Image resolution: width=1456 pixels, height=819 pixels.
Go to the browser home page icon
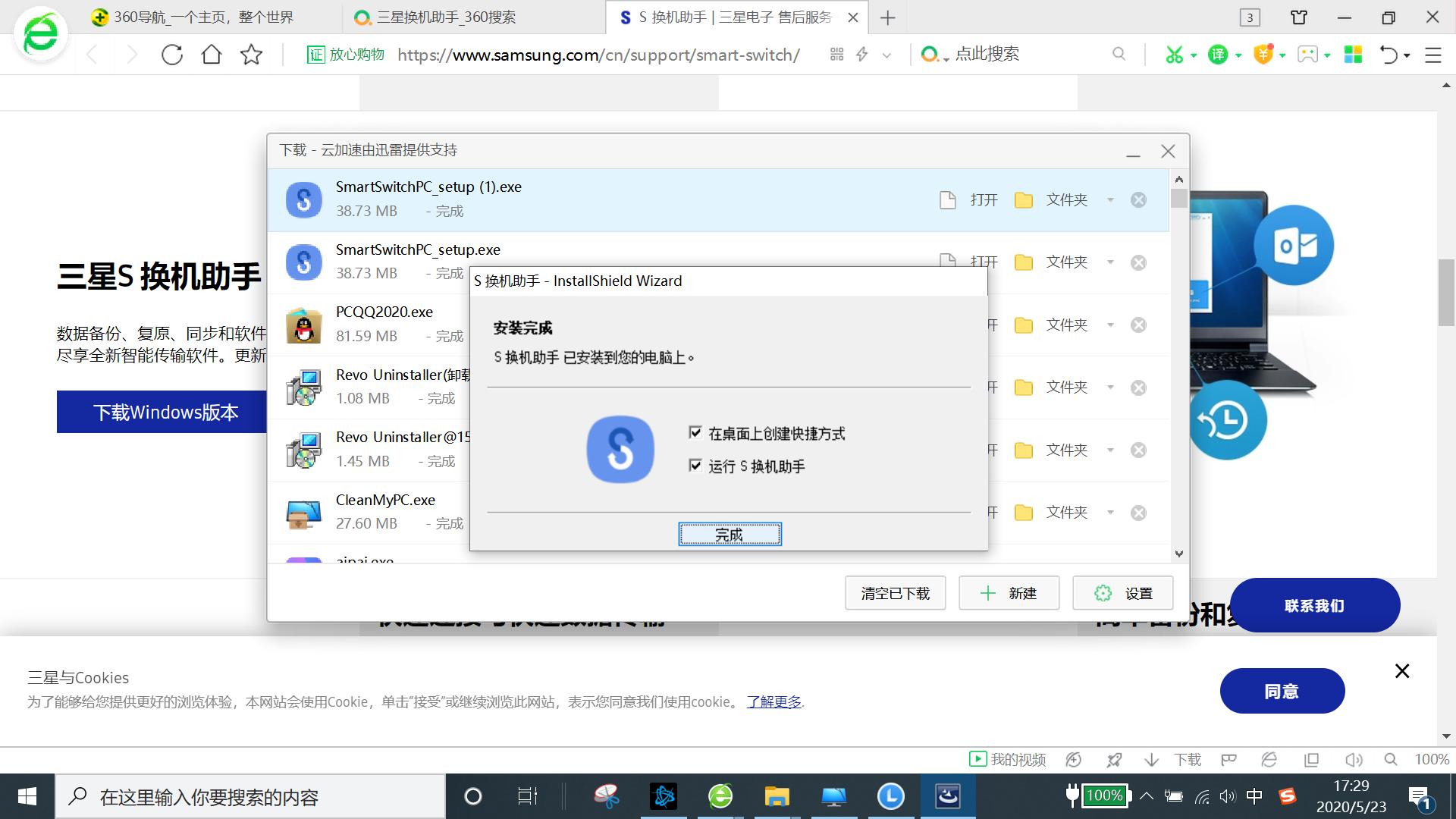[212, 55]
